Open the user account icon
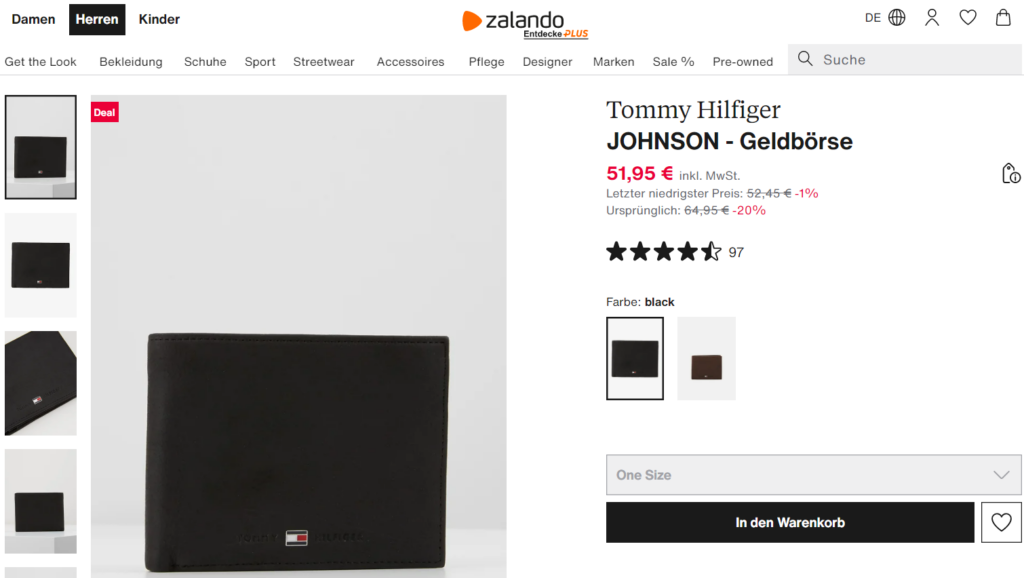 click(932, 18)
